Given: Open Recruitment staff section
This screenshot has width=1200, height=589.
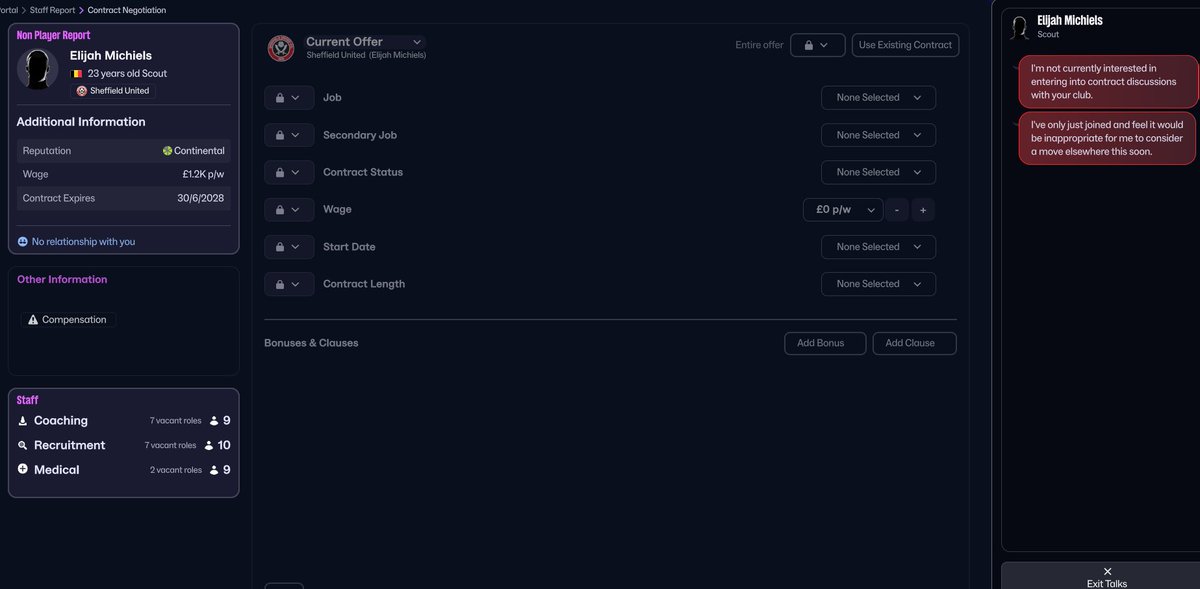Looking at the screenshot, I should point(123,445).
